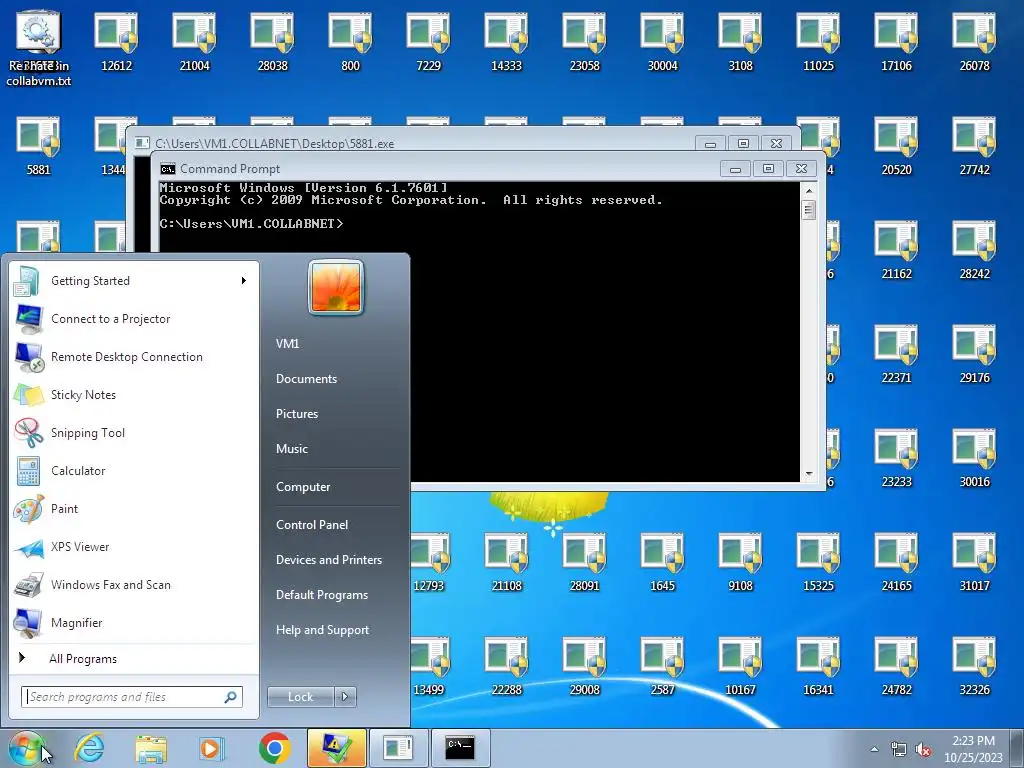Screen dimensions: 1024x768
Task: Launch Paint from Start menu
Action: point(134,509)
